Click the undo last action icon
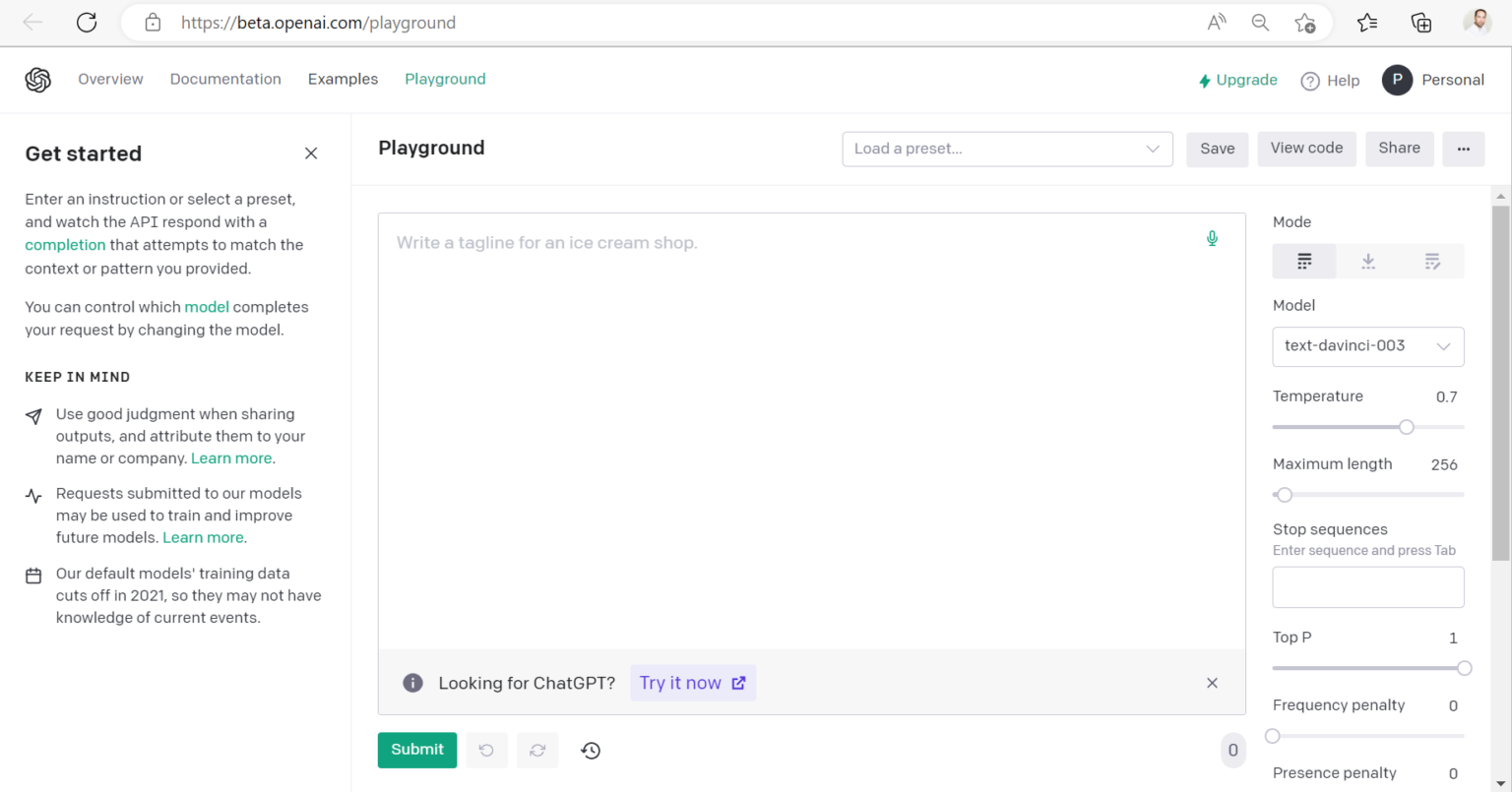This screenshot has height=792, width=1512. [x=486, y=750]
